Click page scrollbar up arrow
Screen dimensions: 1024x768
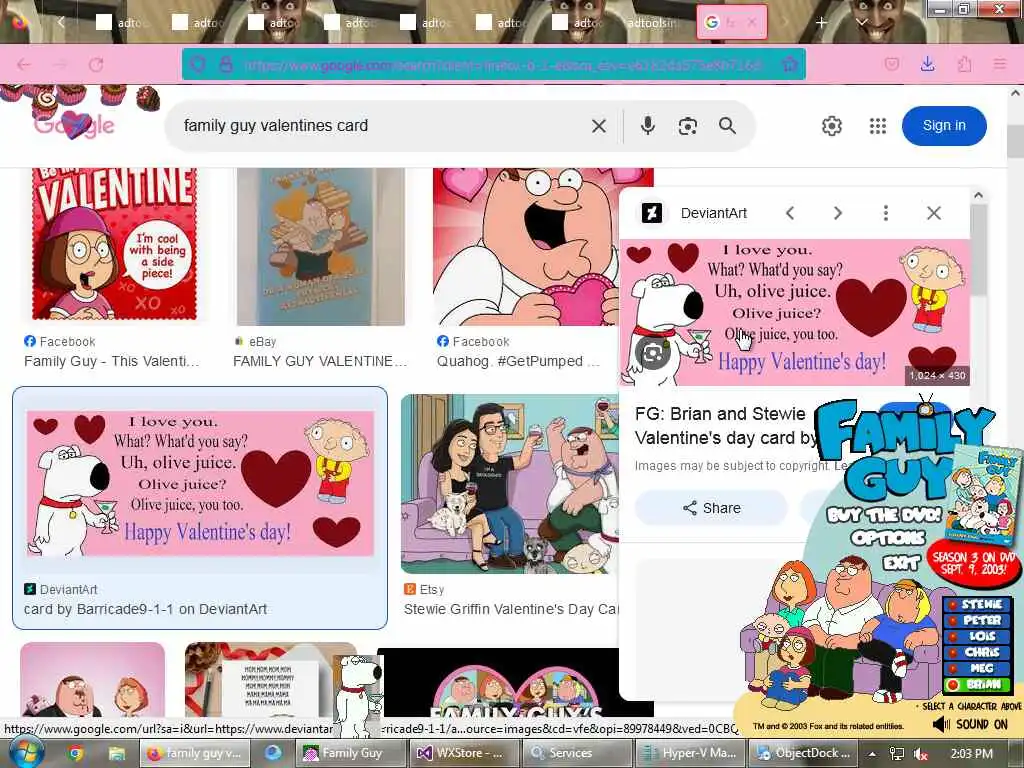1015,93
